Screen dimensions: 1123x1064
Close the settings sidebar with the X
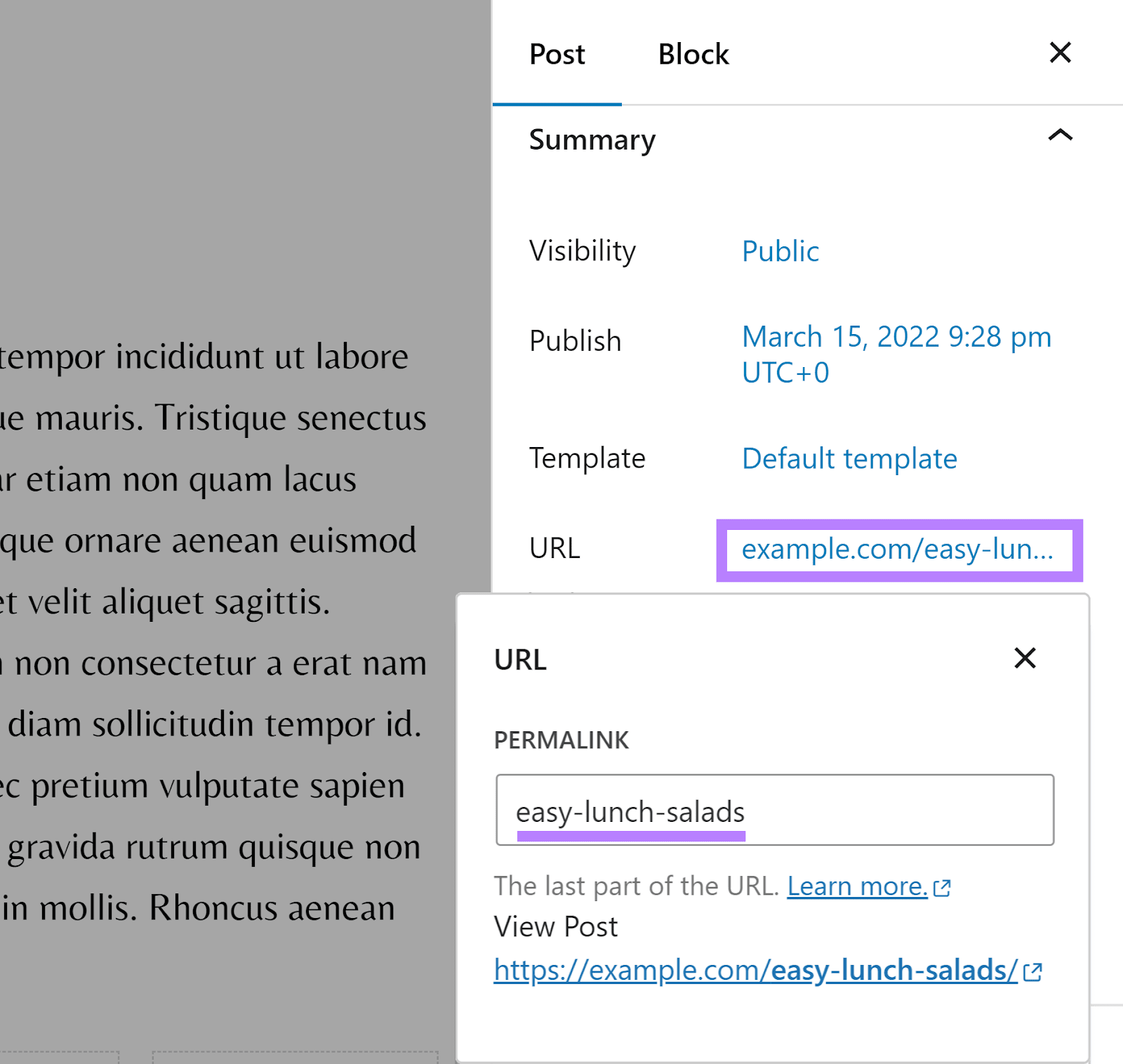[x=1060, y=53]
